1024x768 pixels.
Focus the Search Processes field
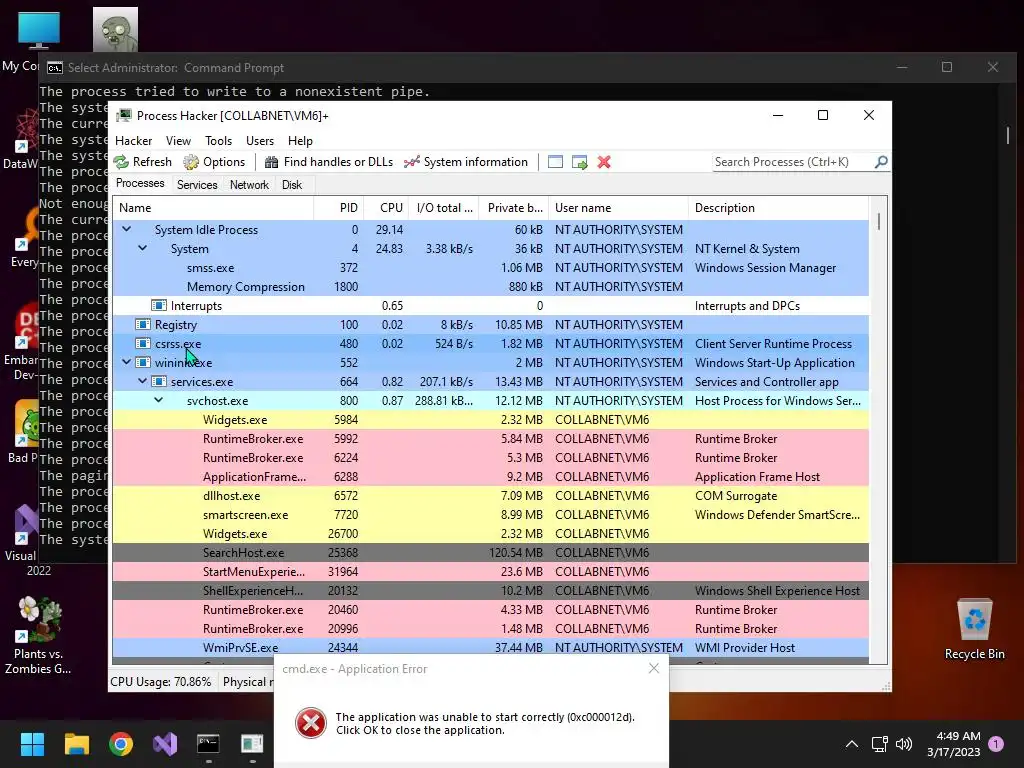point(793,162)
